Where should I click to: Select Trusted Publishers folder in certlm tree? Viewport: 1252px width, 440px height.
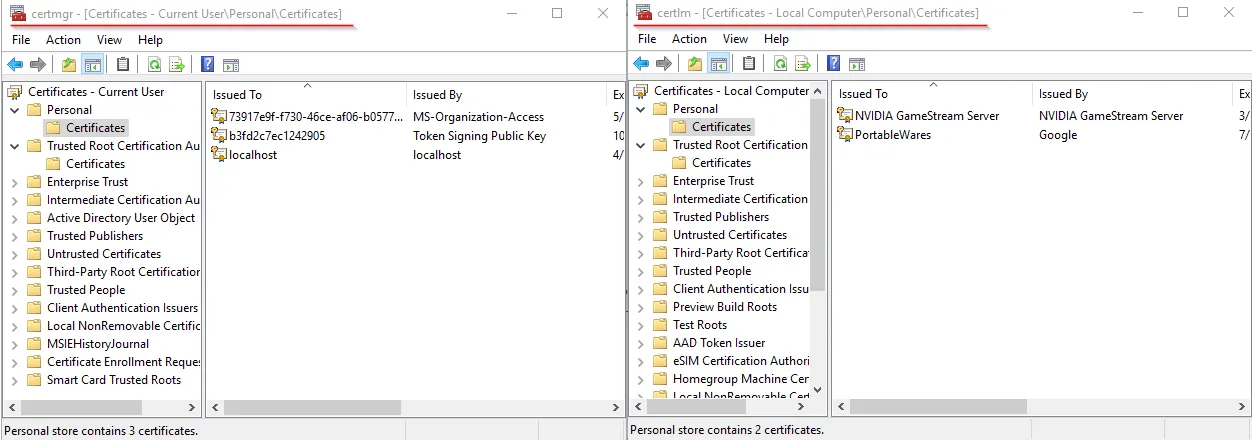721,217
